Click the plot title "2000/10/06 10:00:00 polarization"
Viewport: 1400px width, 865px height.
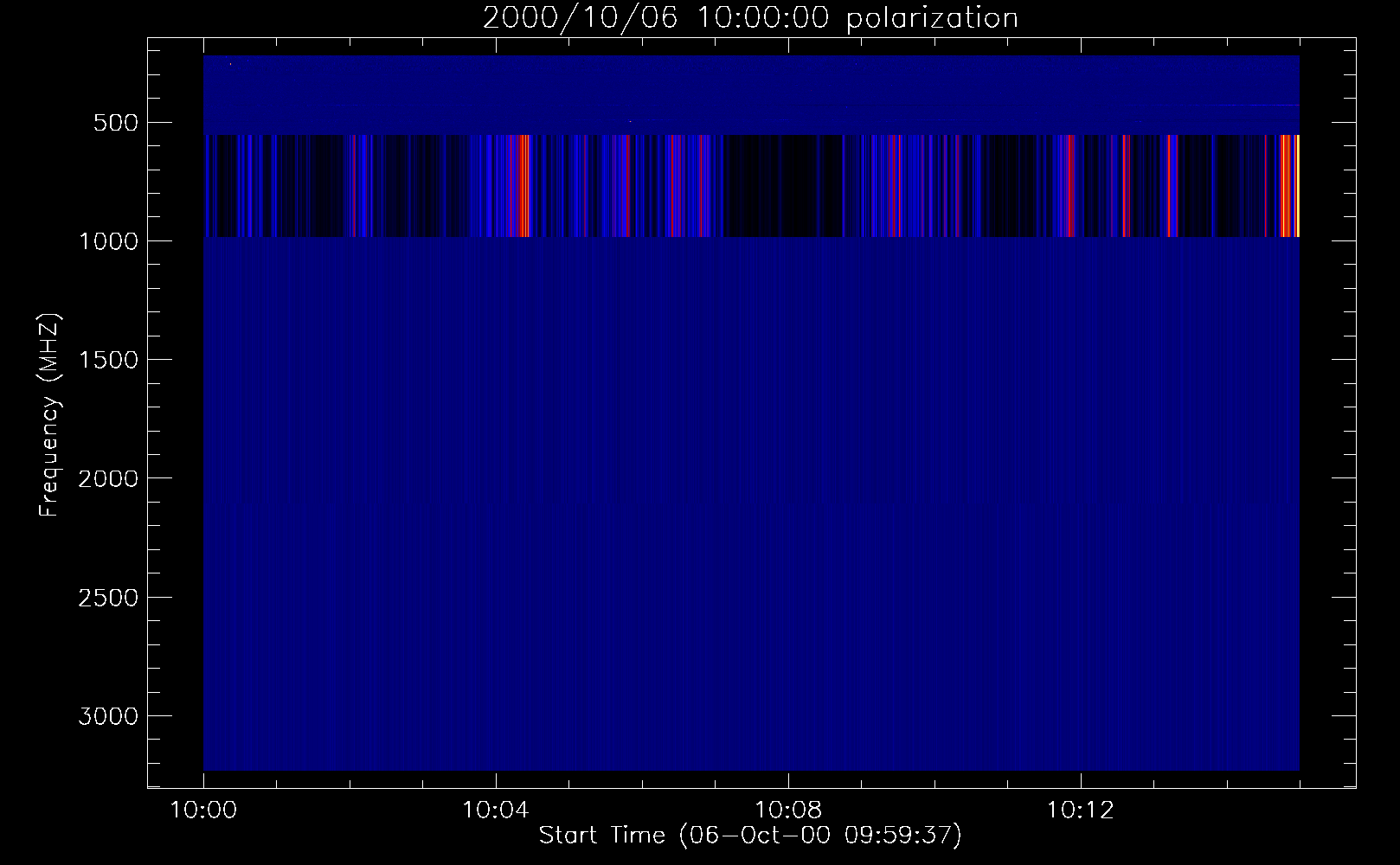tap(750, 18)
